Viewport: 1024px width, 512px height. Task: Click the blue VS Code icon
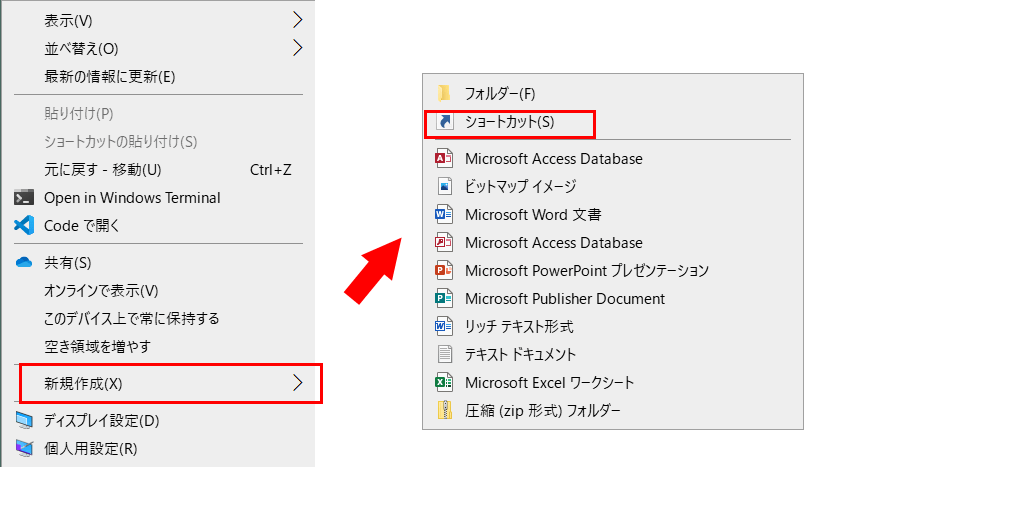tap(24, 226)
